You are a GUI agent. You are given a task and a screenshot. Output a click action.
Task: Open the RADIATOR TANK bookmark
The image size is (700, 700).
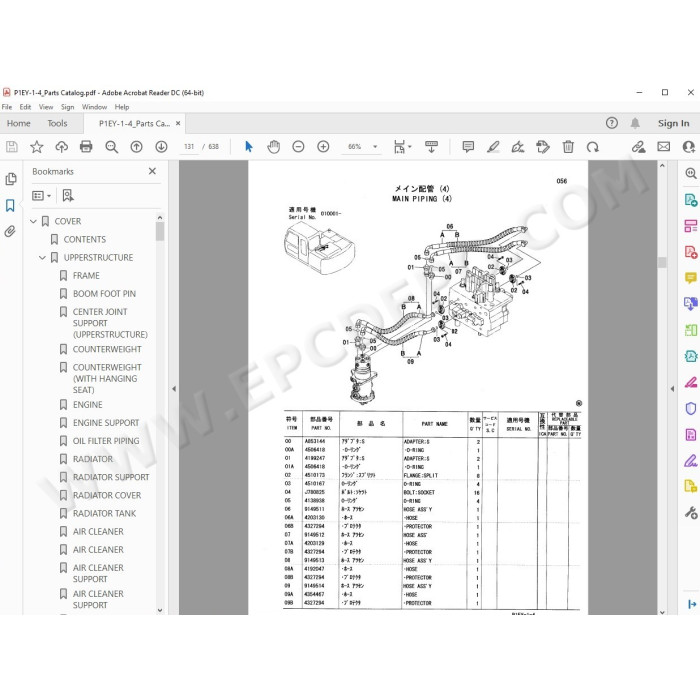(x=104, y=513)
